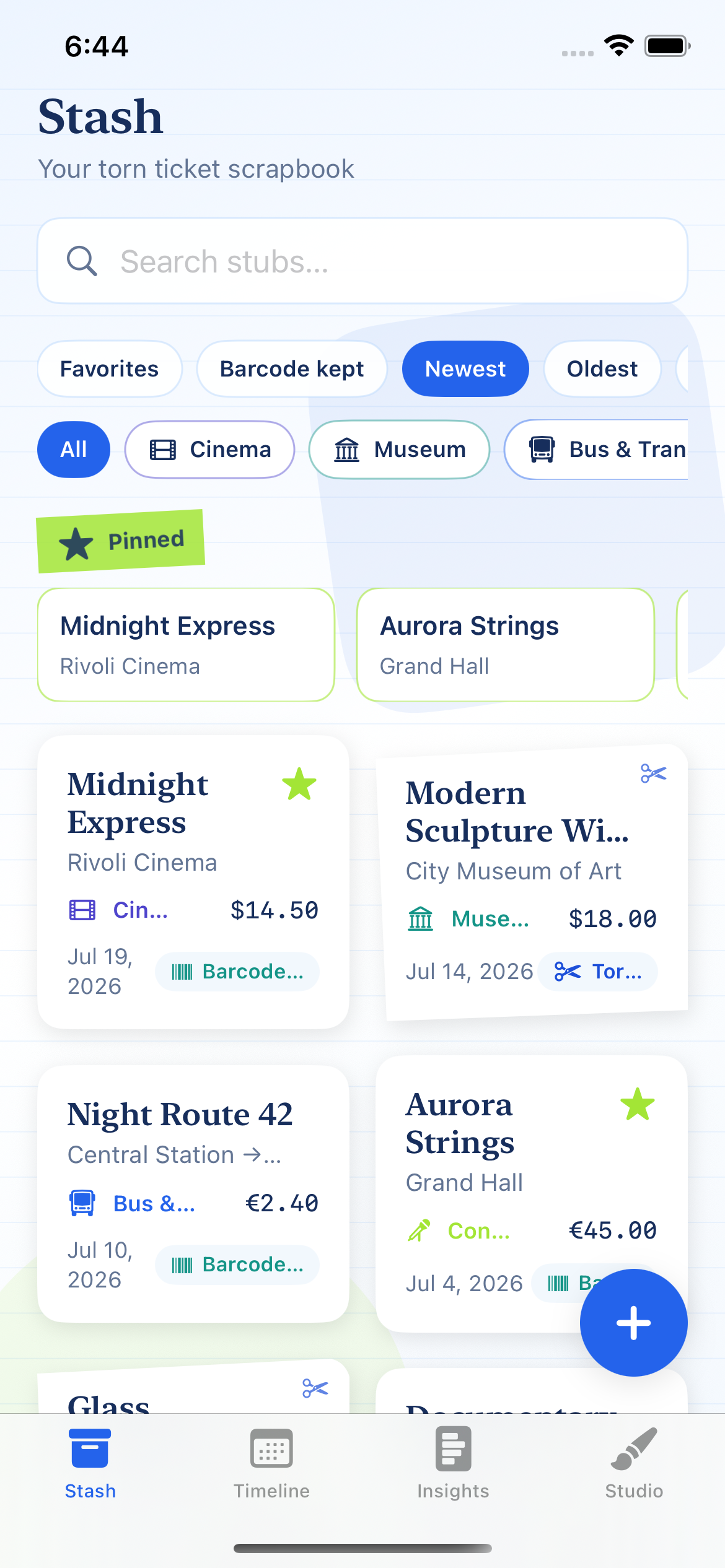The height and width of the screenshot is (1568, 725).
Task: Toggle favorite star on Aurora Strings card
Action: (x=638, y=1104)
